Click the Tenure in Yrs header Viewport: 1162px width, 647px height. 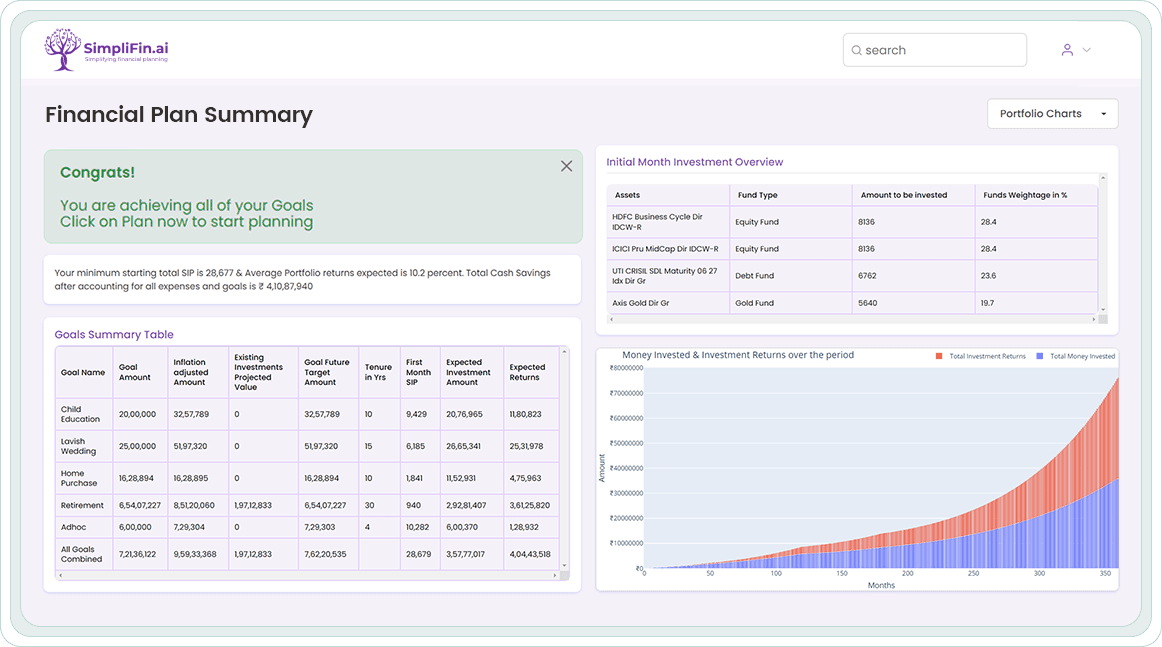coord(379,372)
